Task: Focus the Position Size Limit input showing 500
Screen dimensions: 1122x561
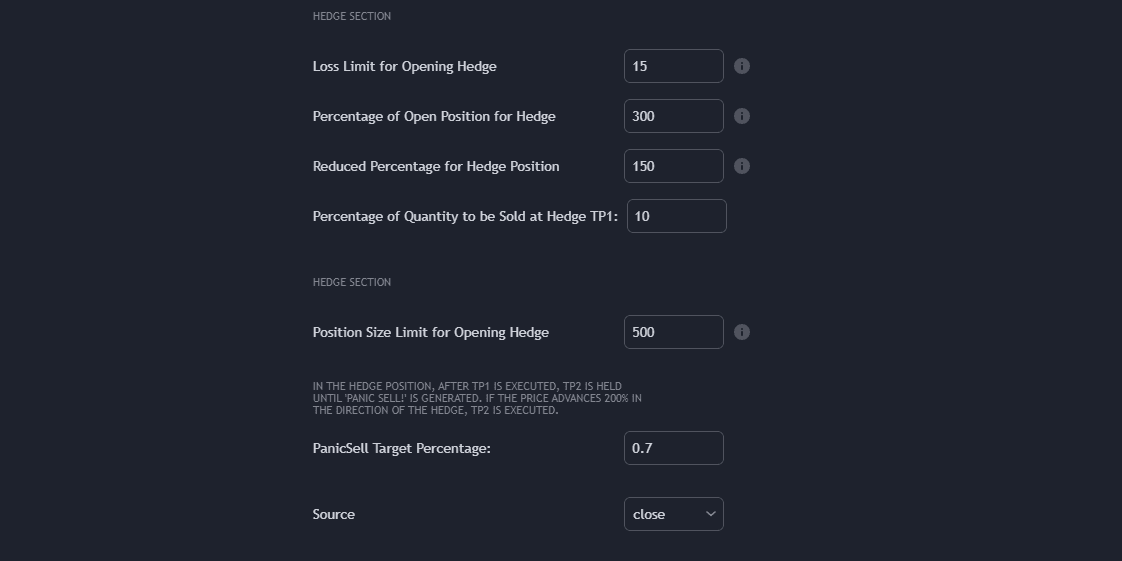Action: (673, 332)
